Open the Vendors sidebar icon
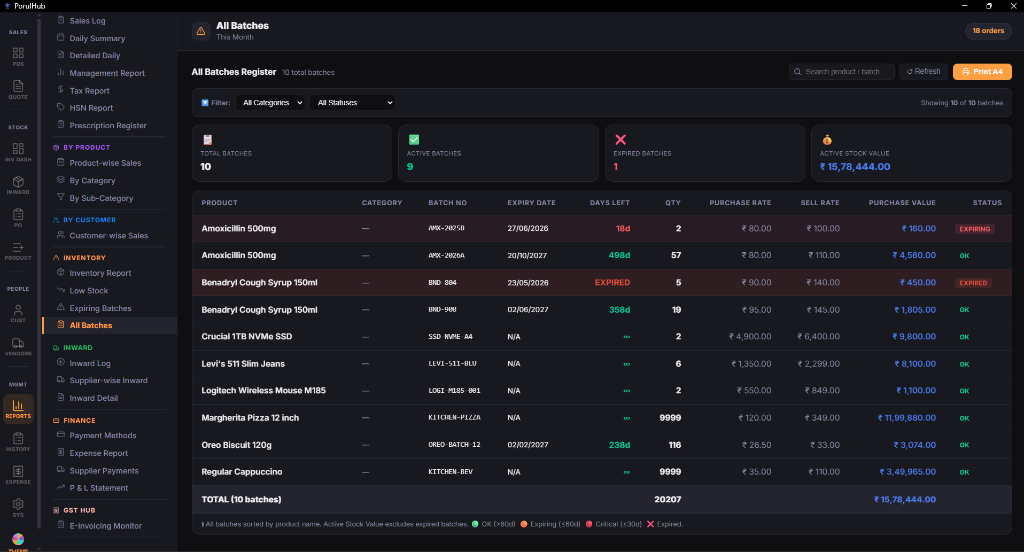 click(18, 346)
